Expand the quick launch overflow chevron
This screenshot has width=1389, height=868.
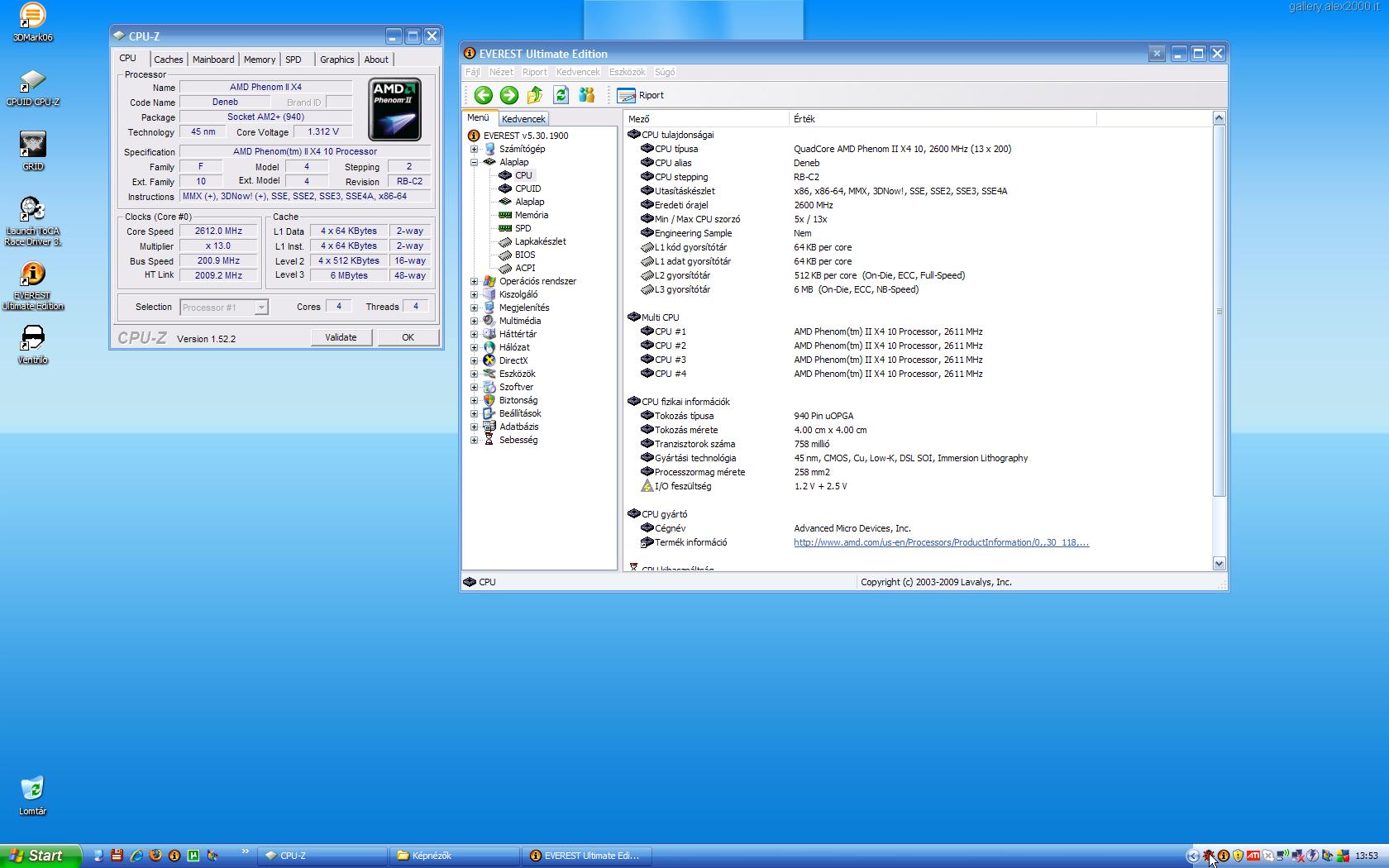click(245, 851)
